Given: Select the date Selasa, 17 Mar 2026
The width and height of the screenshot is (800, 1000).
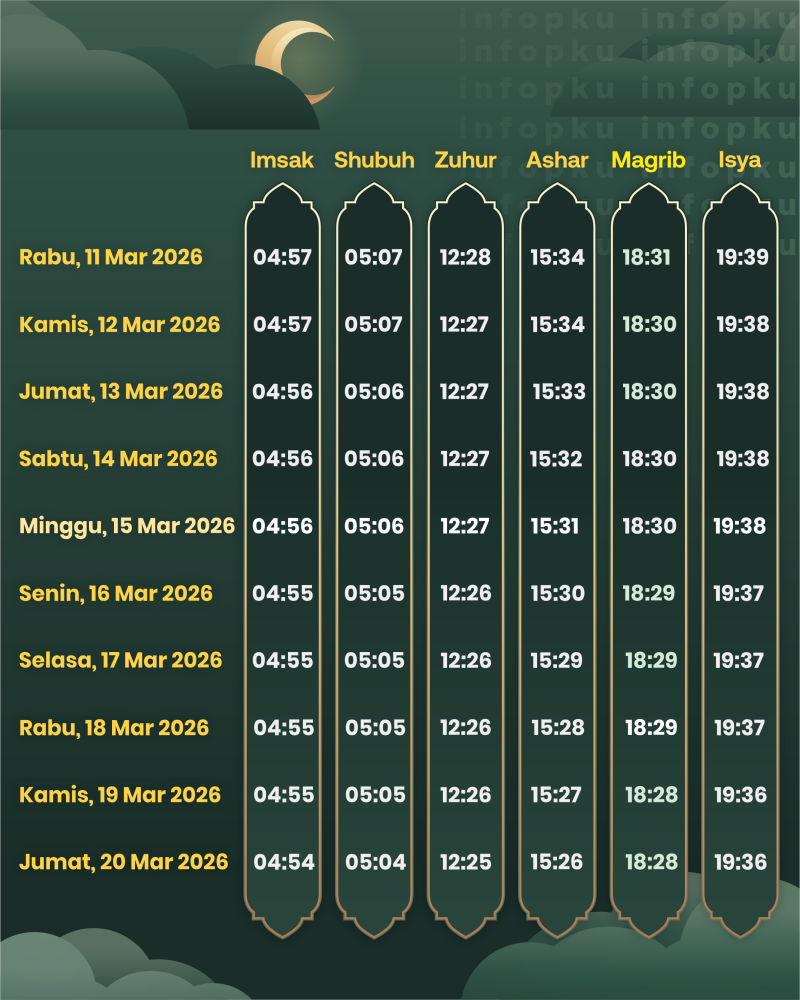Looking at the screenshot, I should (121, 661).
